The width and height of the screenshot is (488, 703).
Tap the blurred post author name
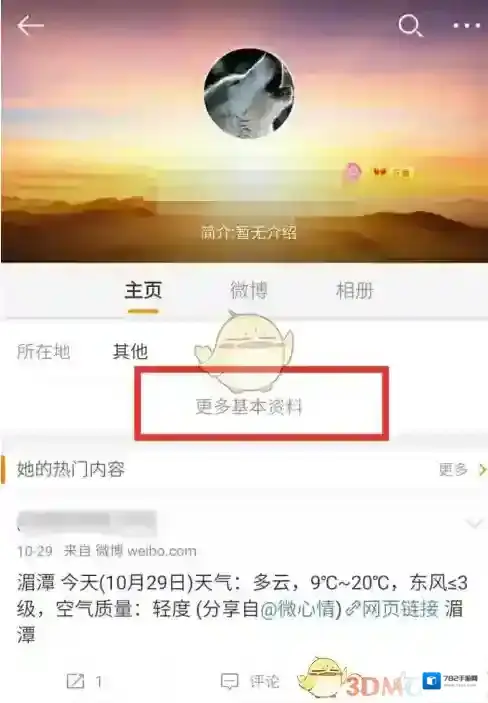click(86, 522)
